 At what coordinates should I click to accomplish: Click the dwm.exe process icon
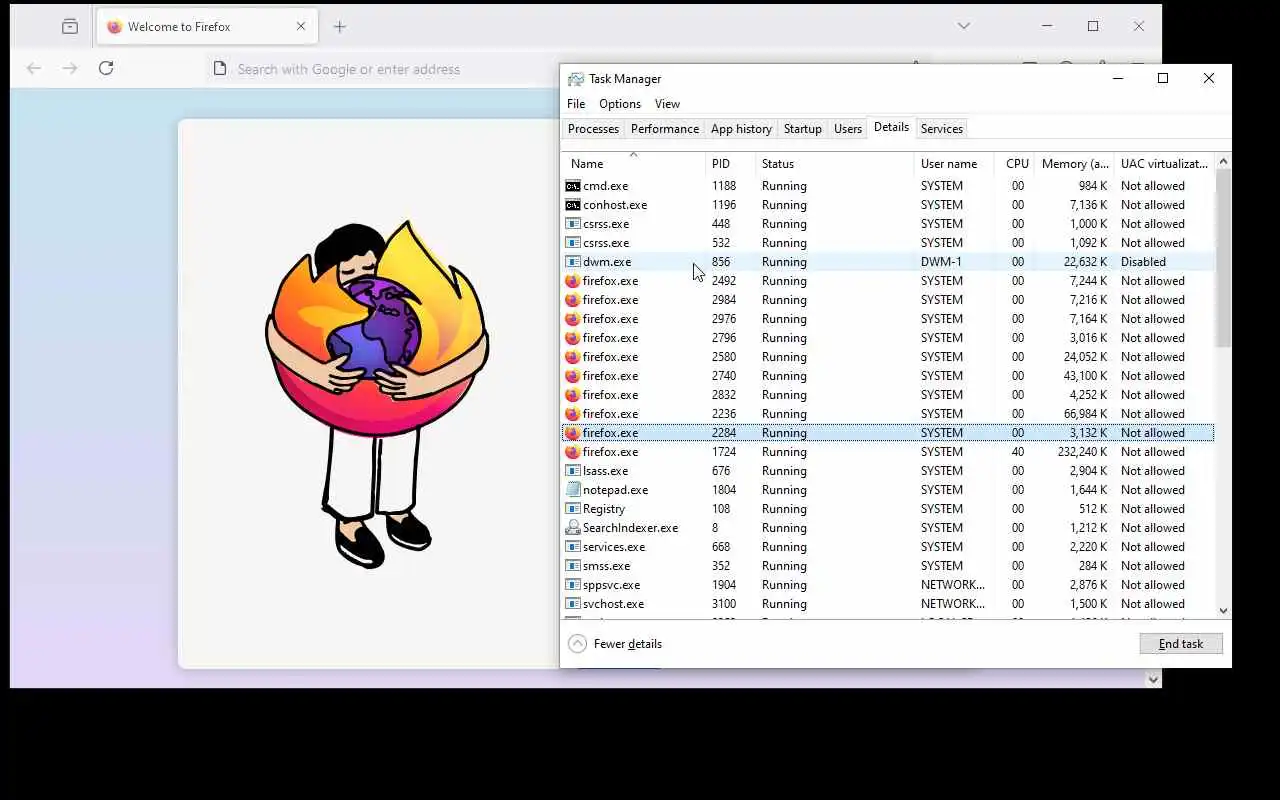coord(572,262)
